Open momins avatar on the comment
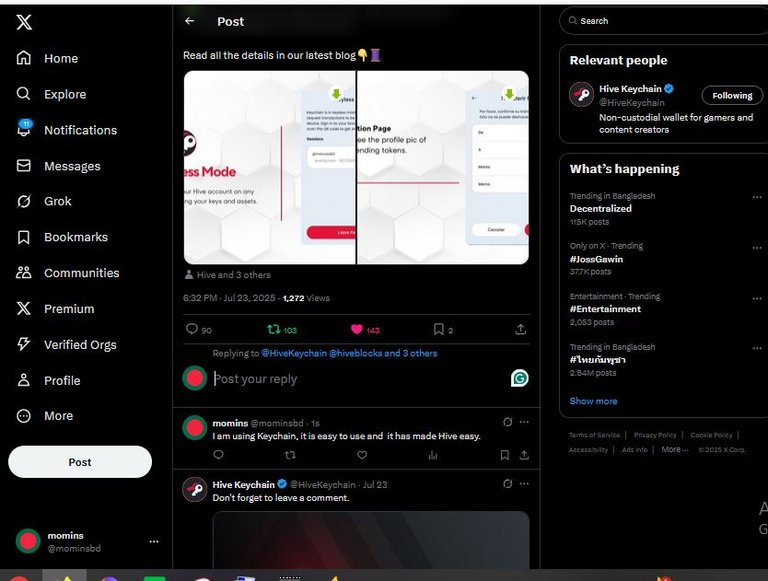This screenshot has width=768, height=581. [x=194, y=428]
